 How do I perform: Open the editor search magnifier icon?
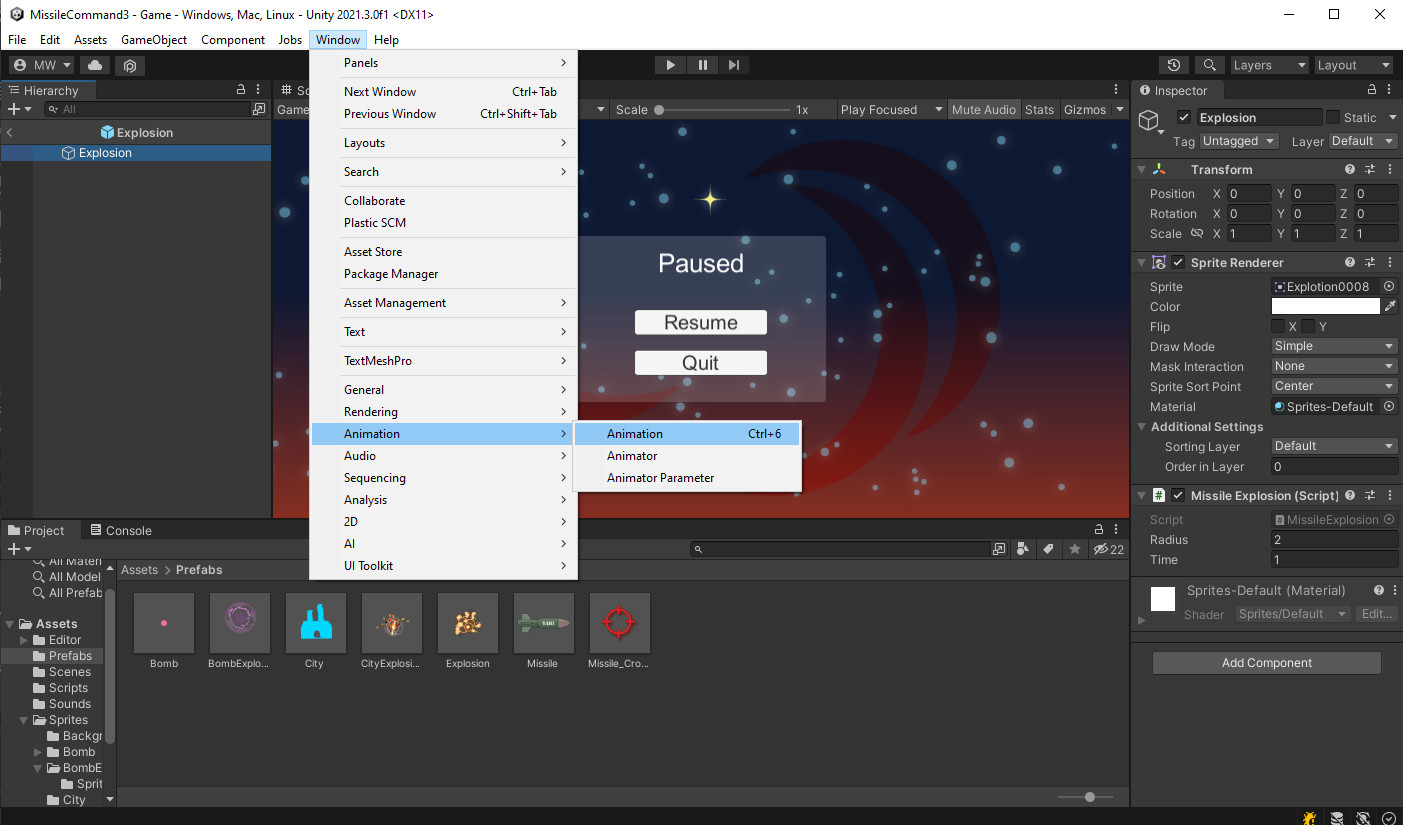click(x=1209, y=63)
